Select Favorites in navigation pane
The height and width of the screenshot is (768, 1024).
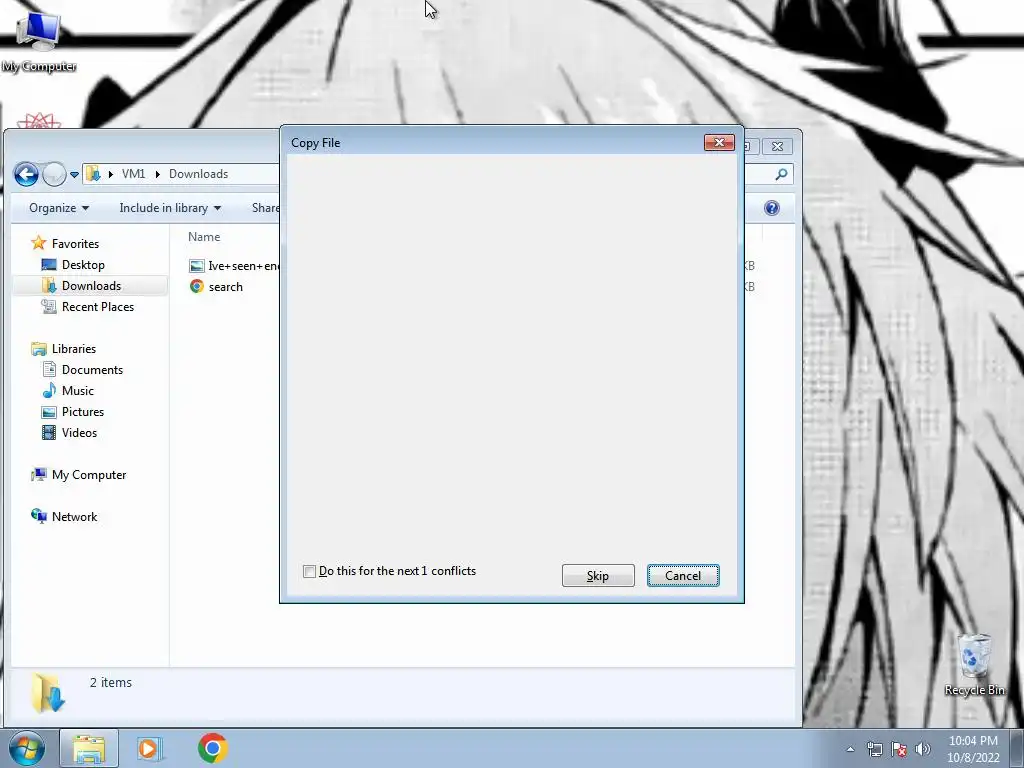tap(75, 244)
